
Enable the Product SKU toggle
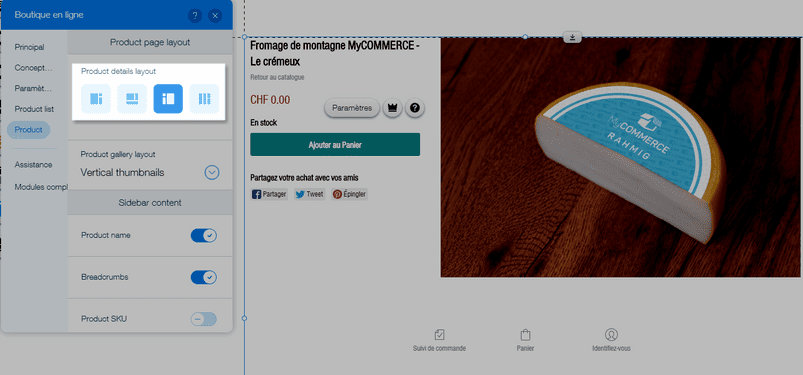point(204,319)
